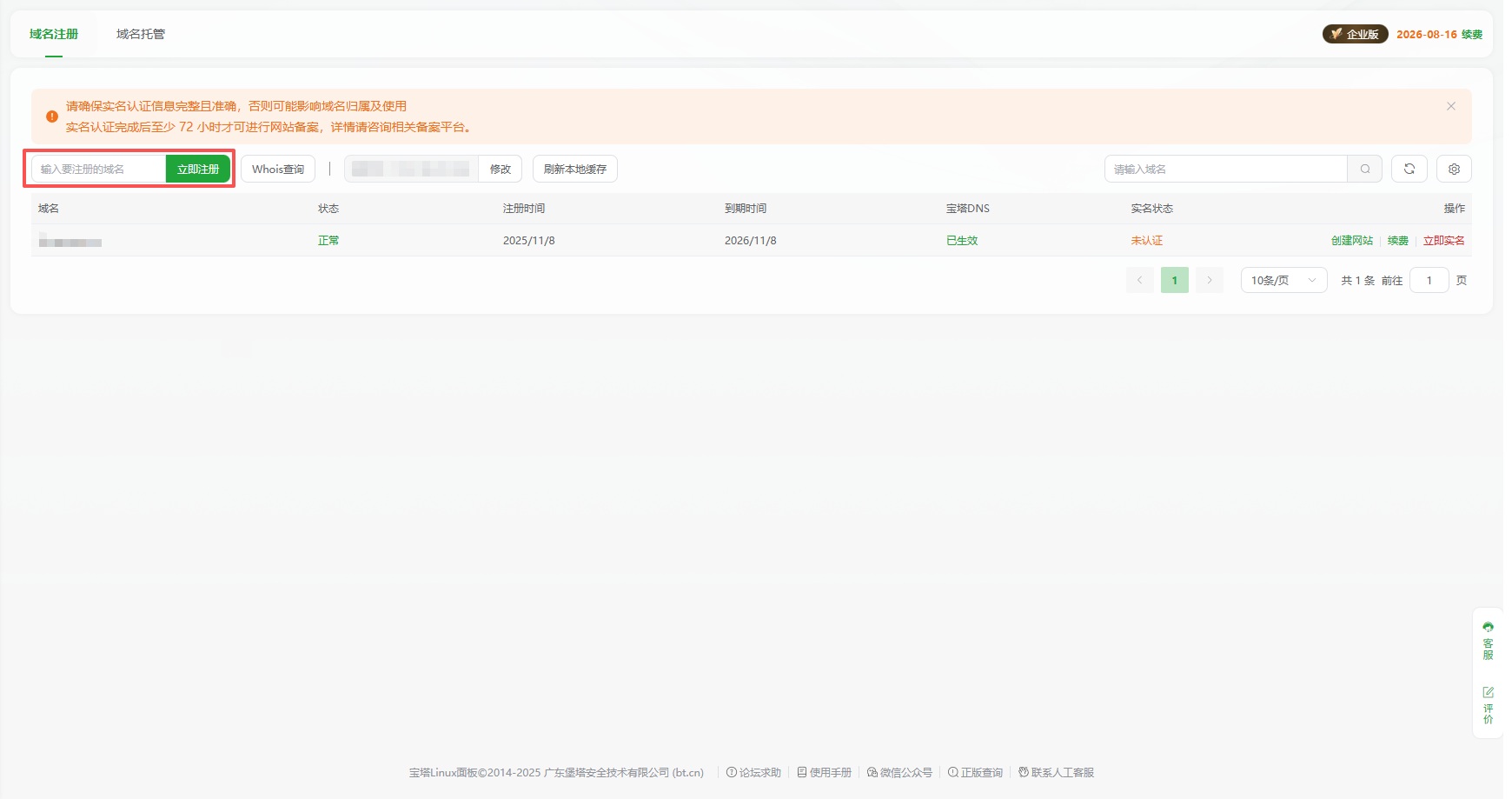Open the 评价 feedback widget
Viewport: 1512px width, 799px height.
coord(1488,704)
